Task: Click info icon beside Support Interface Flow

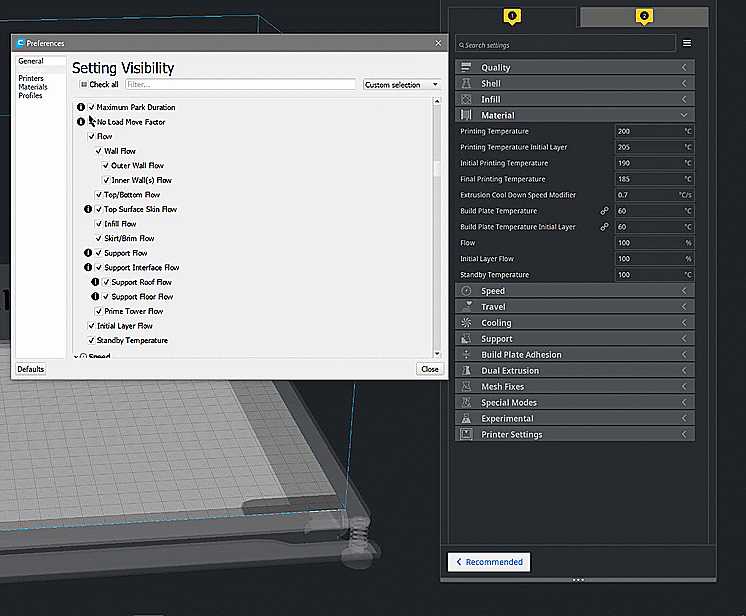Action: [88, 267]
